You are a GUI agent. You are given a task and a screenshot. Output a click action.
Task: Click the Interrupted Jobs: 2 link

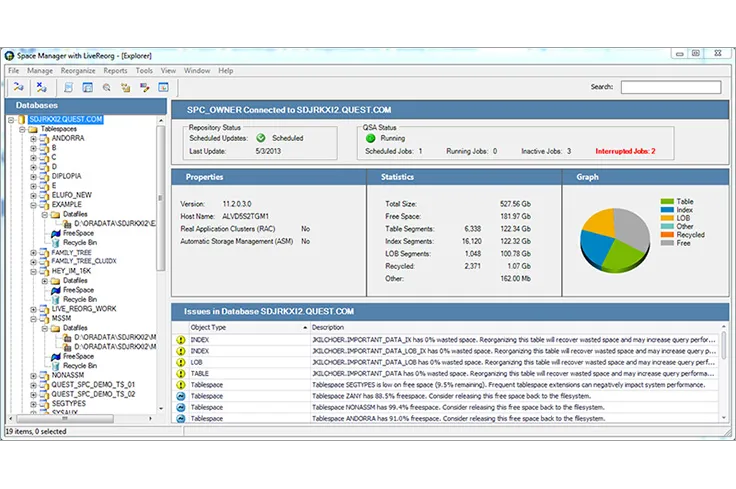625,151
